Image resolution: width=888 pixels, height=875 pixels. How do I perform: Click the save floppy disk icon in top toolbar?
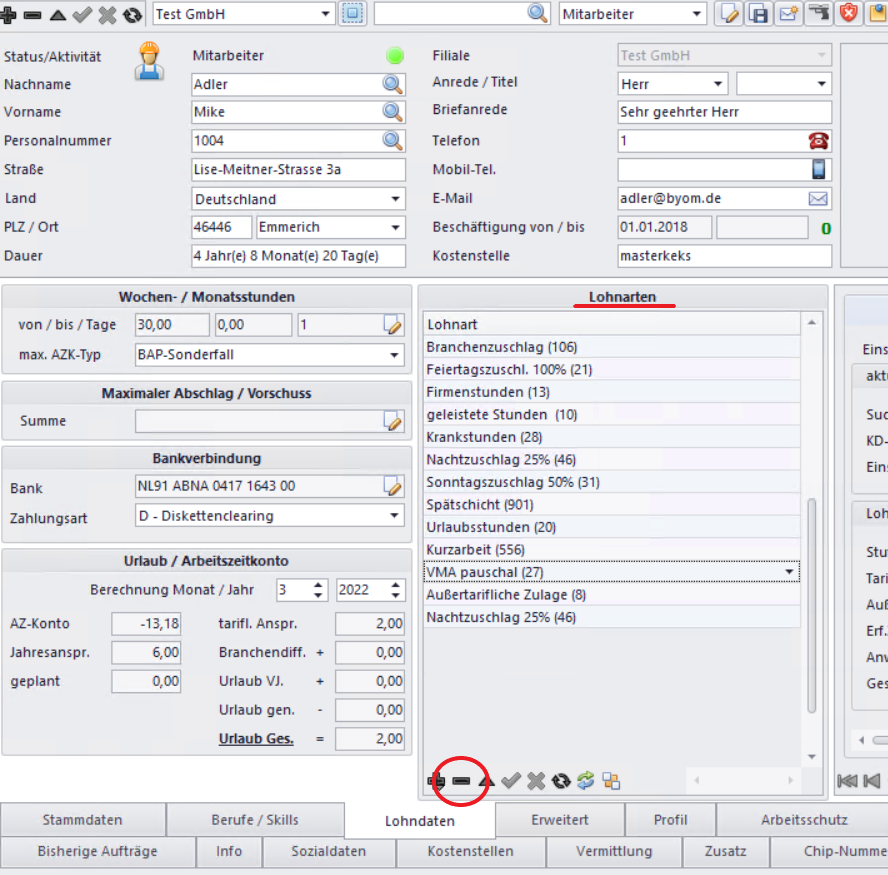point(759,13)
